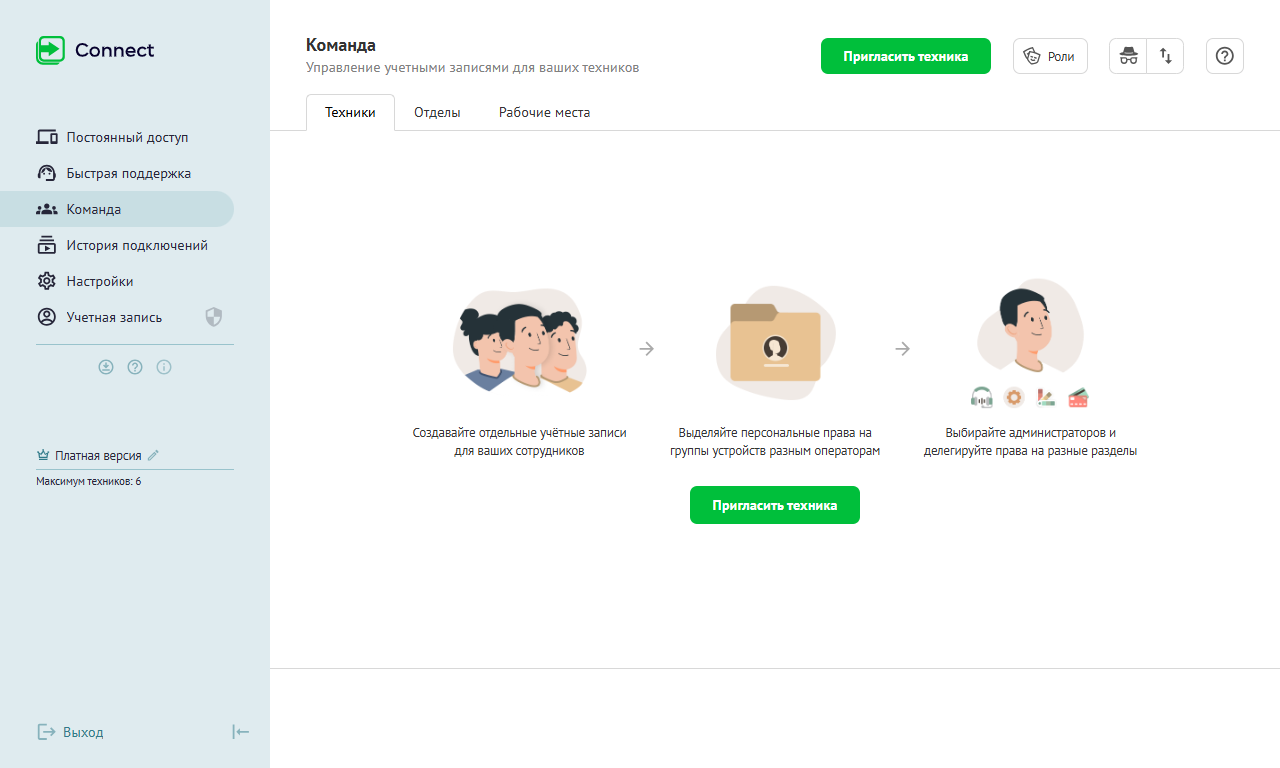This screenshot has width=1280, height=768.
Task: Click the Connect logo icon
Action: coord(50,50)
